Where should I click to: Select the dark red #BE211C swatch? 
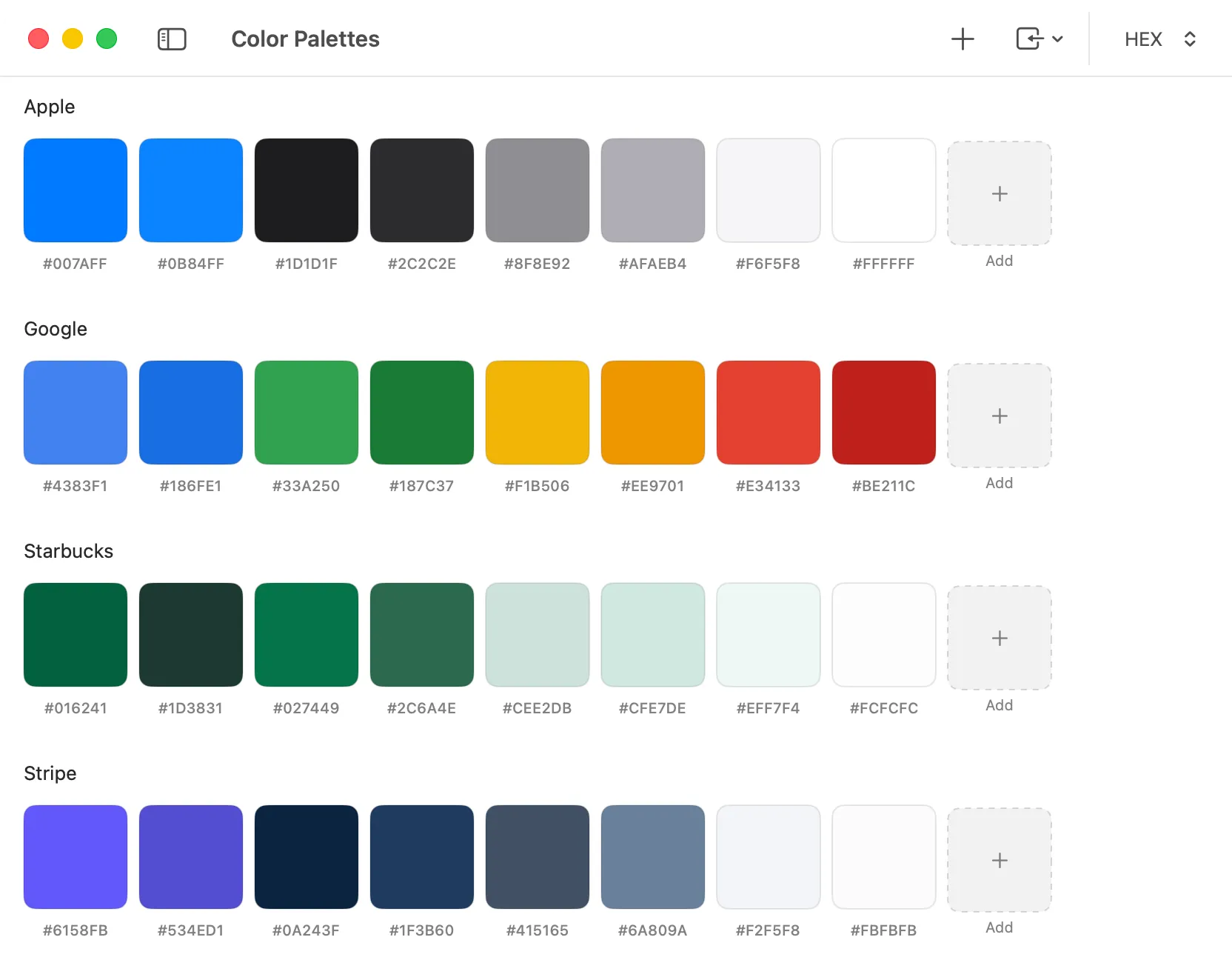(884, 413)
